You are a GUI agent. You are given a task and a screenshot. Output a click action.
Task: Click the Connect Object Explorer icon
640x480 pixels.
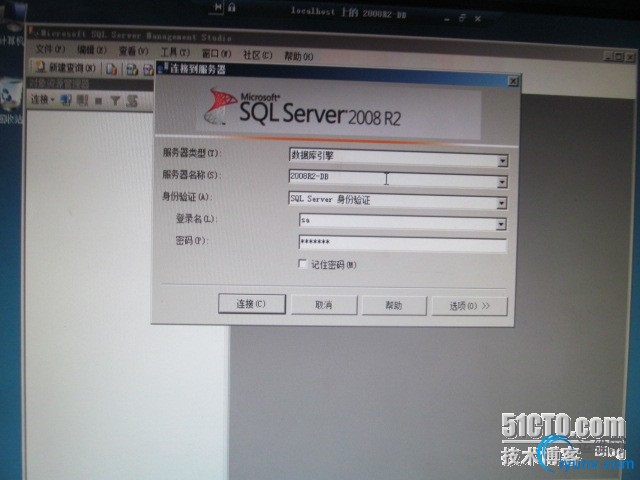pyautogui.click(x=66, y=100)
